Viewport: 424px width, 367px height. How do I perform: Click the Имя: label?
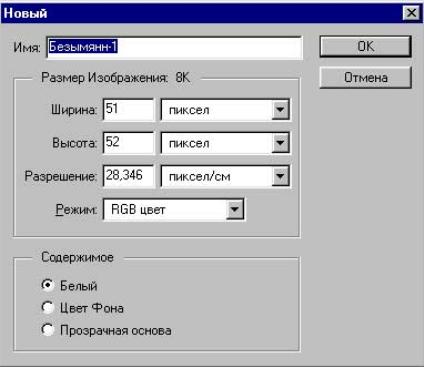pos(27,48)
